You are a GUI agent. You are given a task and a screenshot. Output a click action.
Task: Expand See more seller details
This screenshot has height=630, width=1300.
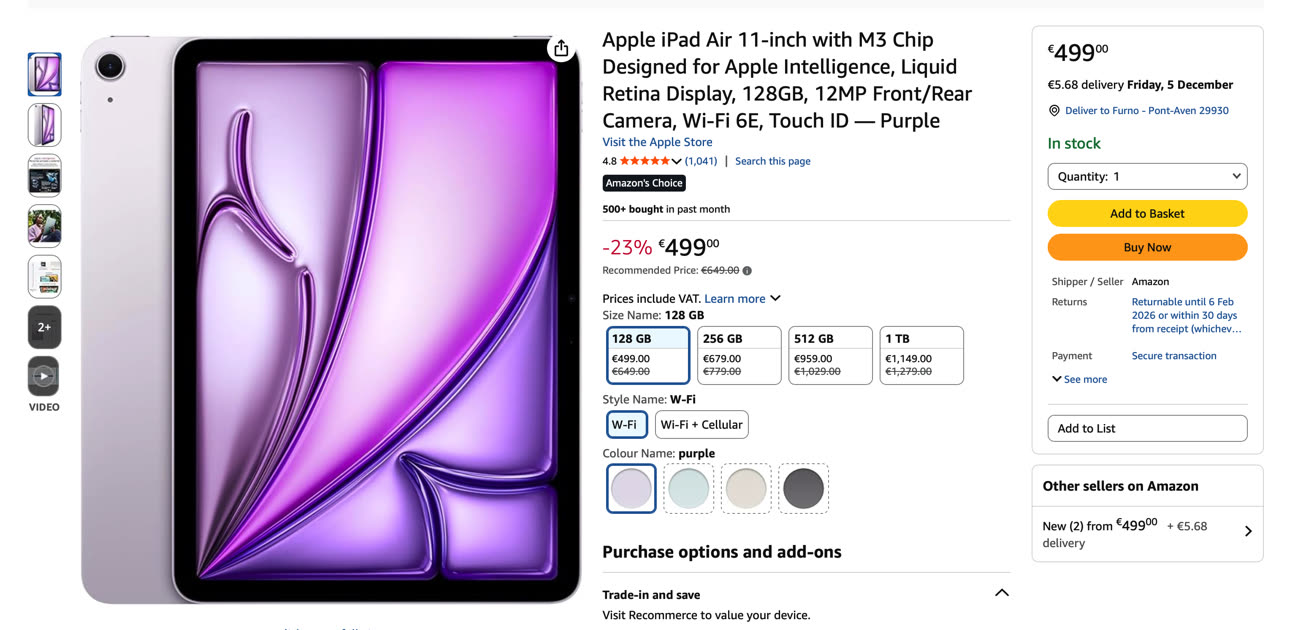(1079, 380)
